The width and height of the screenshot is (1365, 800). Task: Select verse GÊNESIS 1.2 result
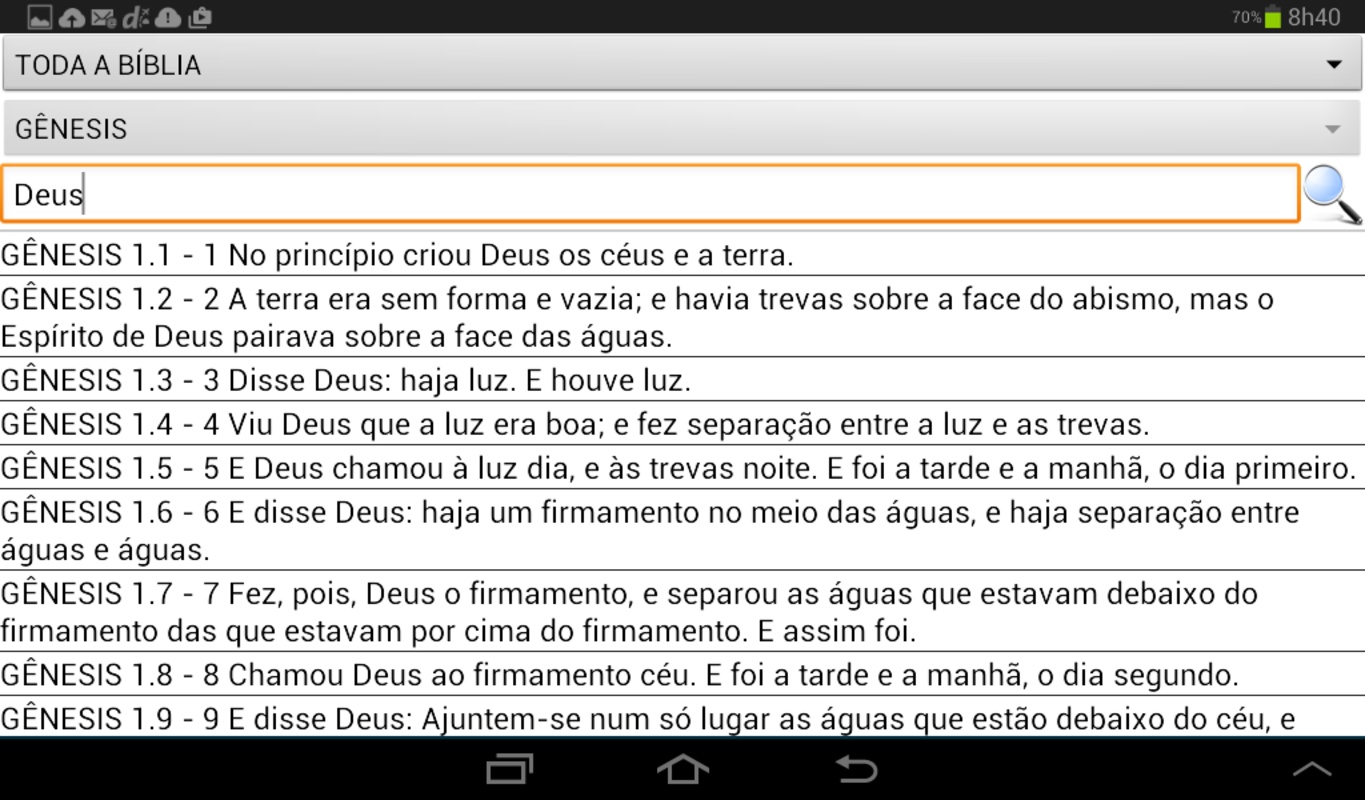pyautogui.click(x=682, y=316)
